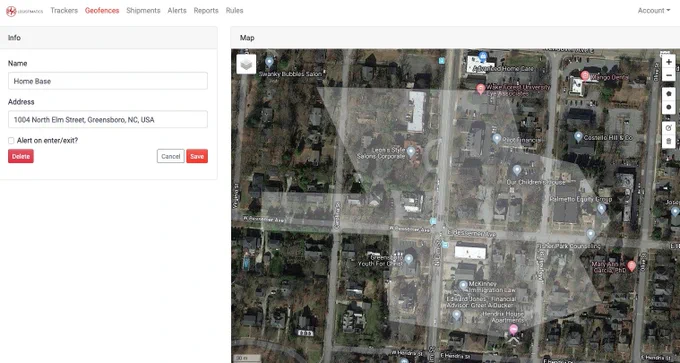680x363 pixels.
Task: Save the geofence changes
Action: pyautogui.click(x=197, y=156)
